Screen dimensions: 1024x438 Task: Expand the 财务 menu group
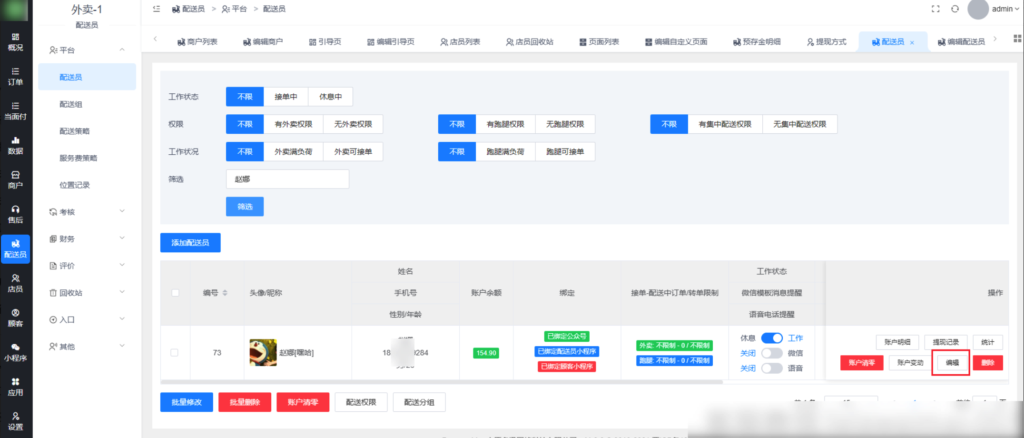point(88,239)
